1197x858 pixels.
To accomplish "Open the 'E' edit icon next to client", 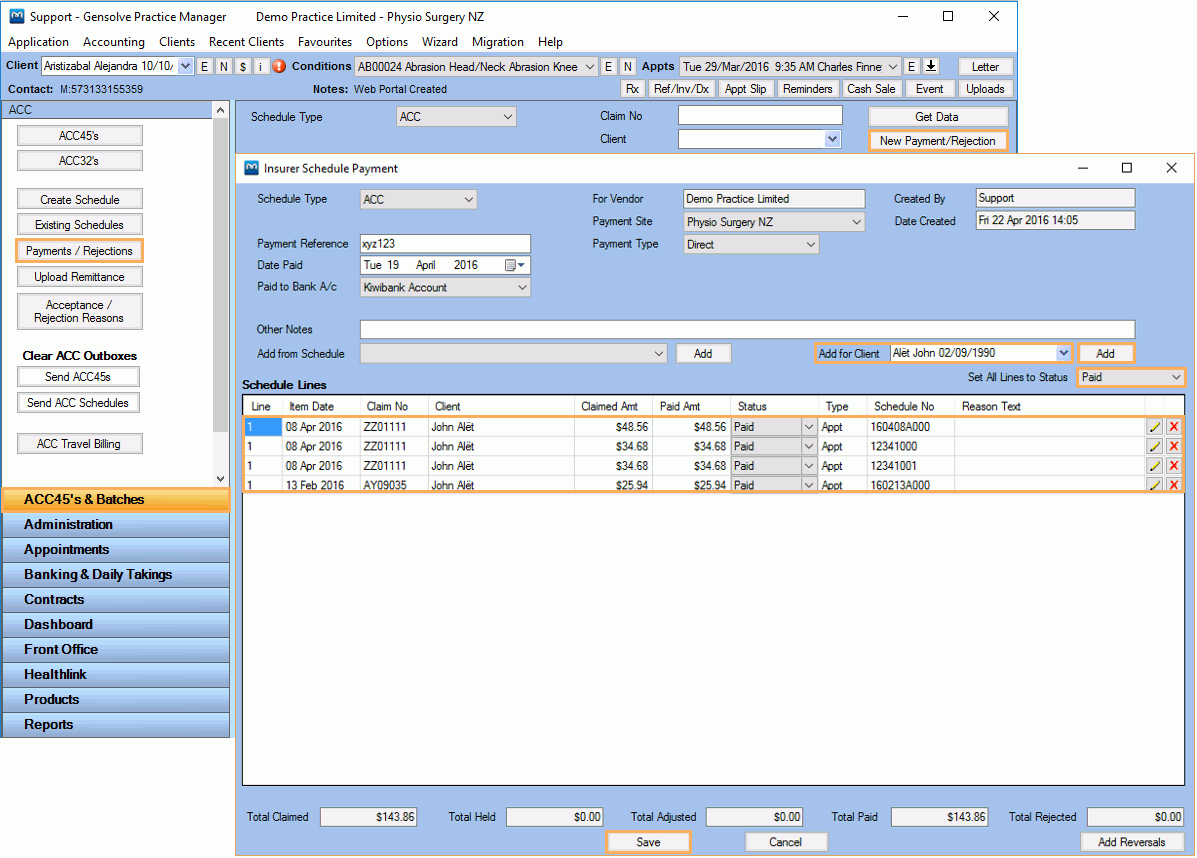I will tap(204, 66).
